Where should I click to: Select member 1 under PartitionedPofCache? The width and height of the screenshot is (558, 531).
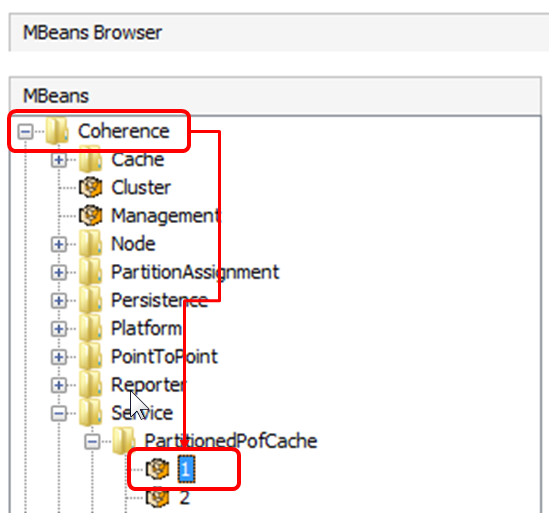(x=186, y=469)
